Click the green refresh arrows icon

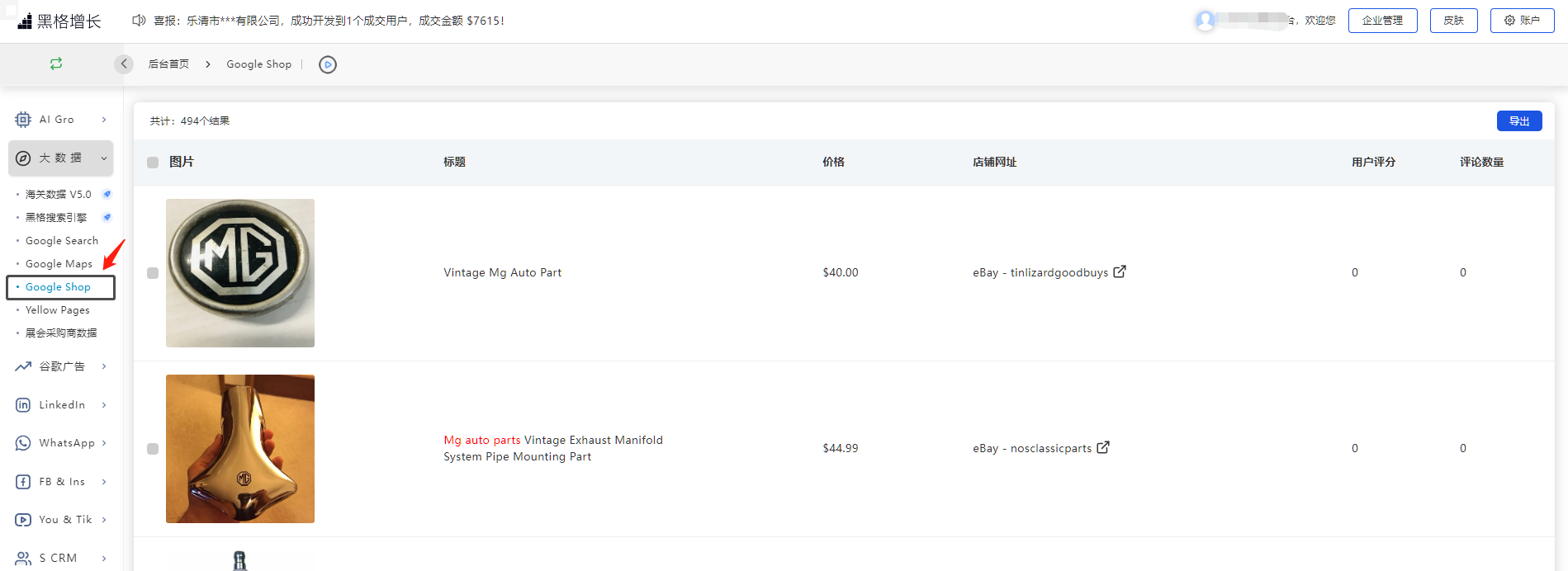56,64
